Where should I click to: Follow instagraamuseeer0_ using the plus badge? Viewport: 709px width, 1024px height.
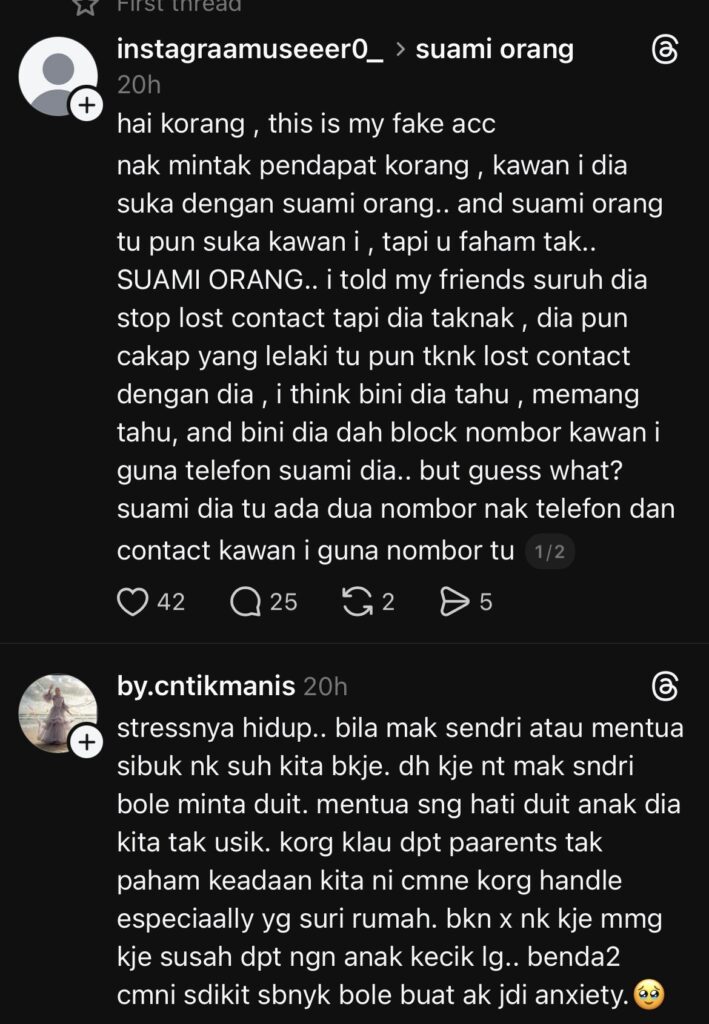(x=86, y=105)
